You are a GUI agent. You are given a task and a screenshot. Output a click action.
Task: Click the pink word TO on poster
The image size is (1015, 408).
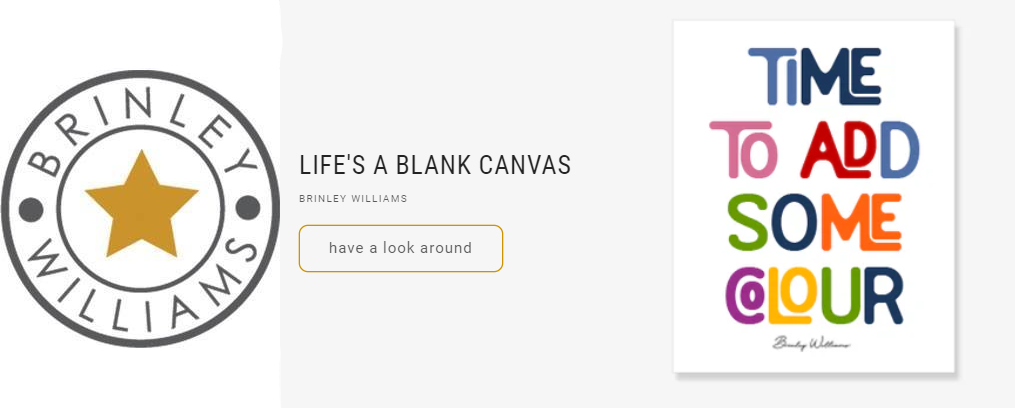742,150
